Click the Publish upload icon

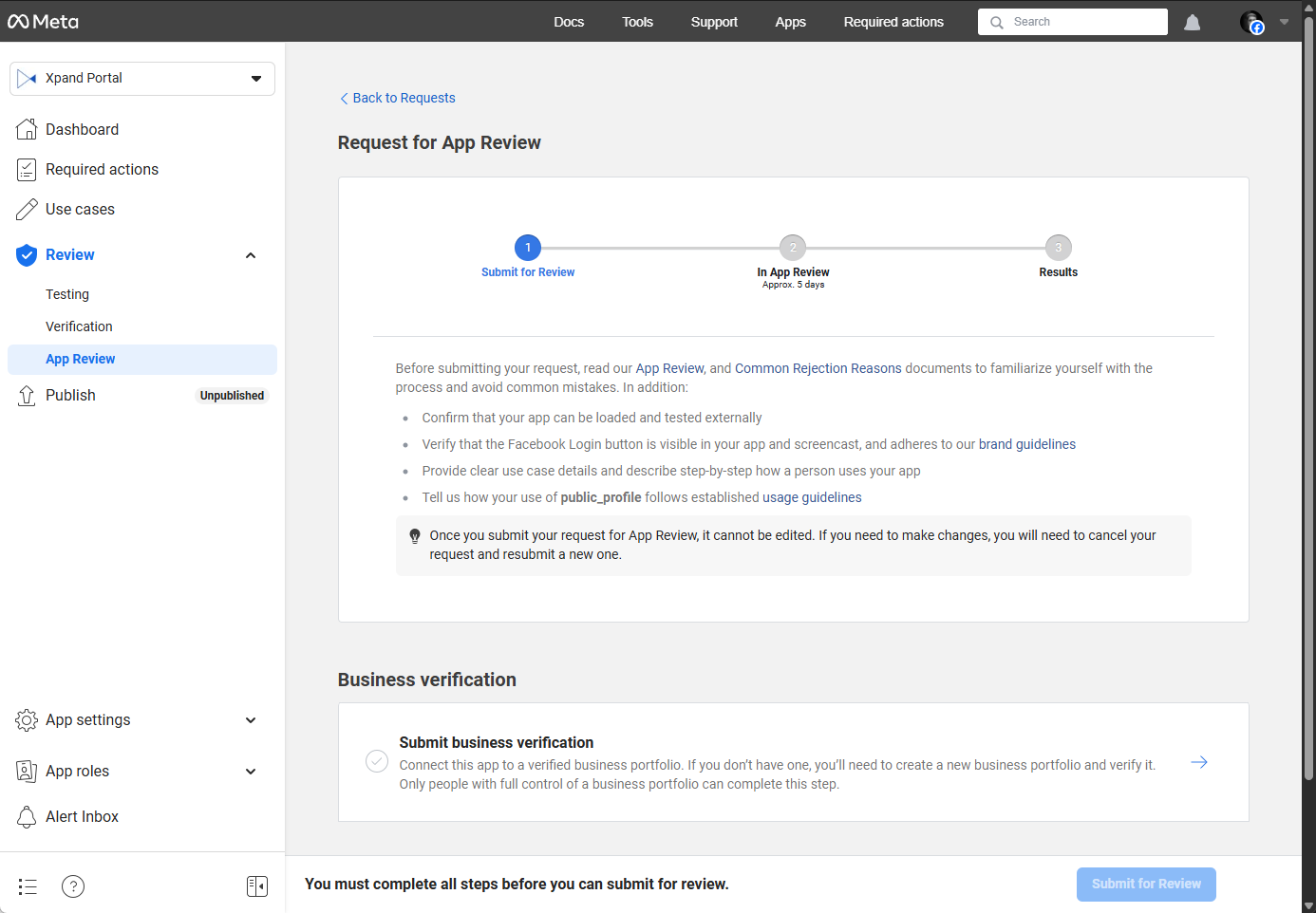point(27,396)
